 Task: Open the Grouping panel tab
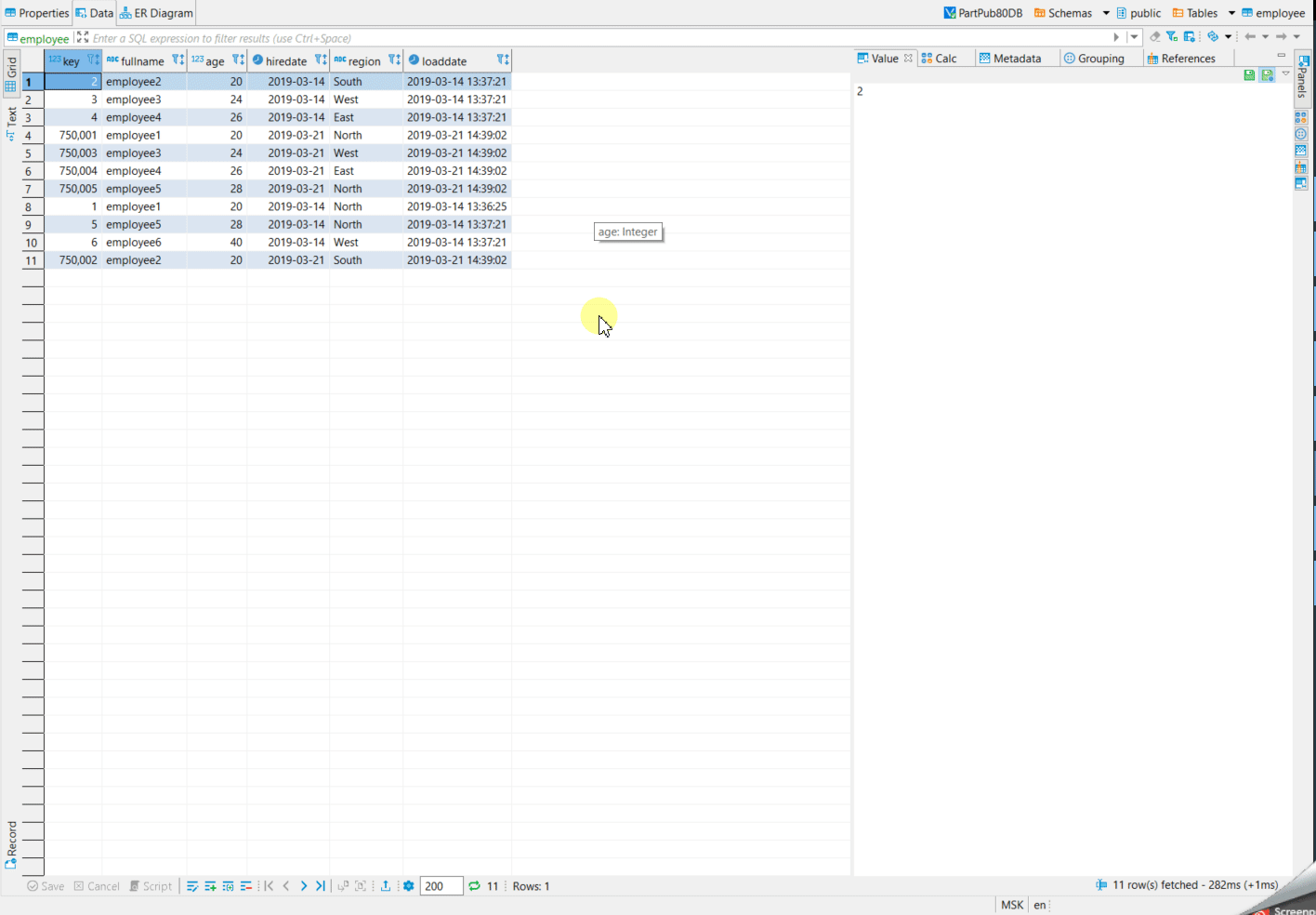[1099, 58]
